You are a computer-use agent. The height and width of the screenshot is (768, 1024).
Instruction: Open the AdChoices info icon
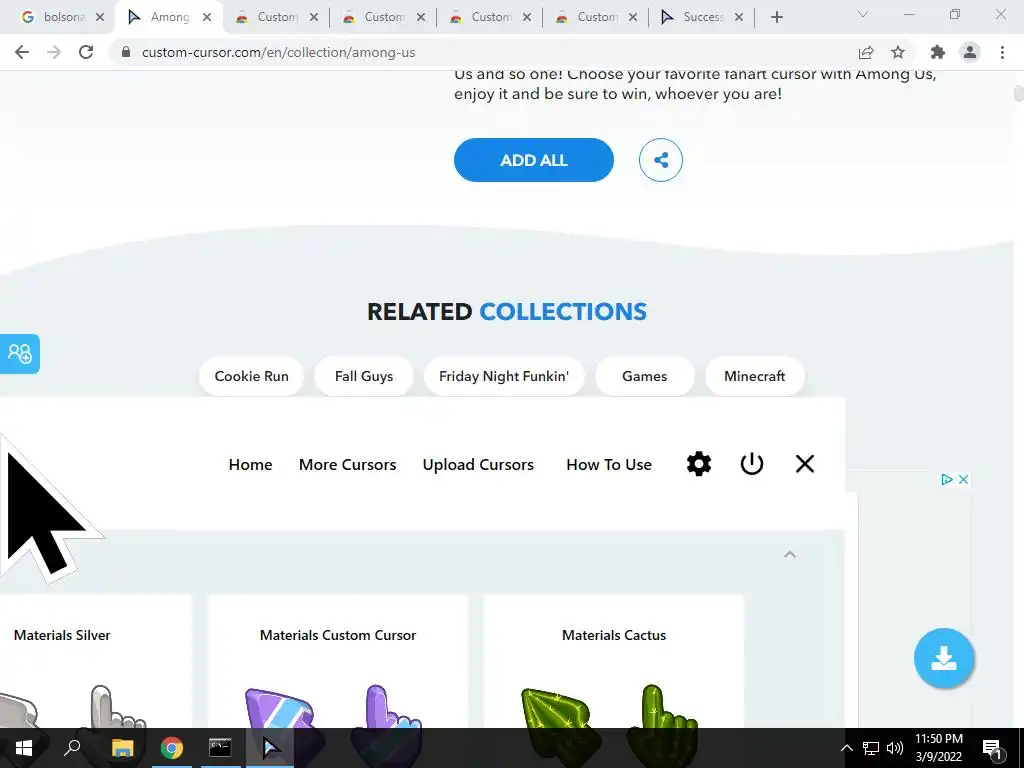click(x=946, y=479)
